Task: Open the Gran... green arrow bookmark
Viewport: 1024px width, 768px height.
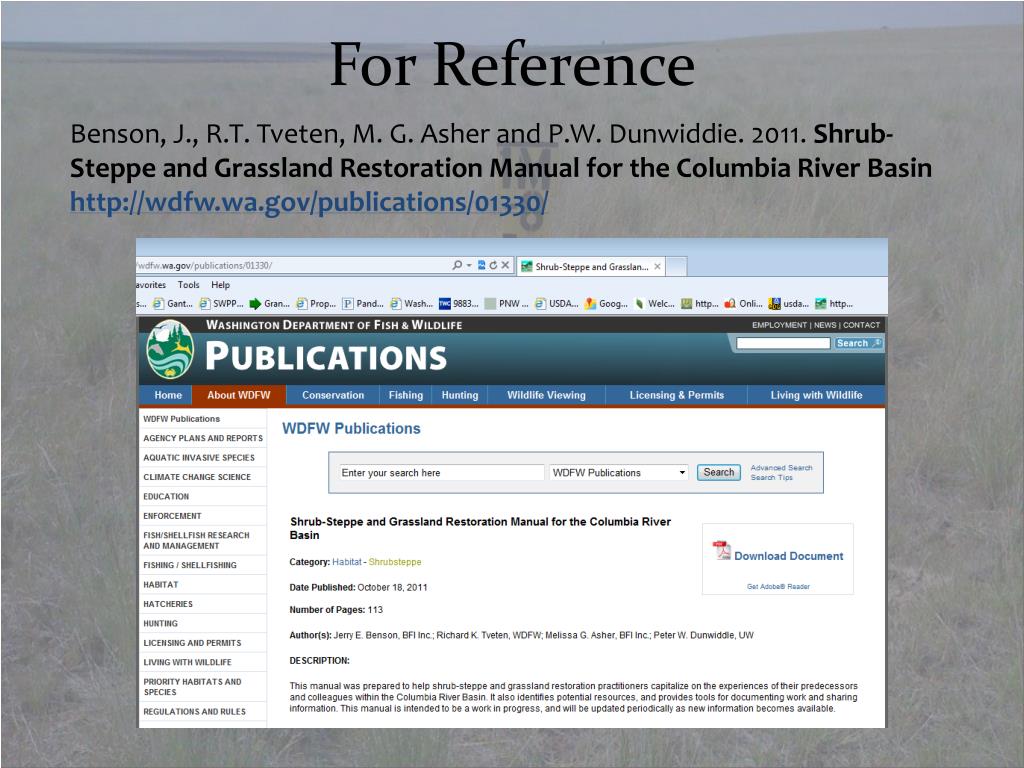Action: (270, 304)
